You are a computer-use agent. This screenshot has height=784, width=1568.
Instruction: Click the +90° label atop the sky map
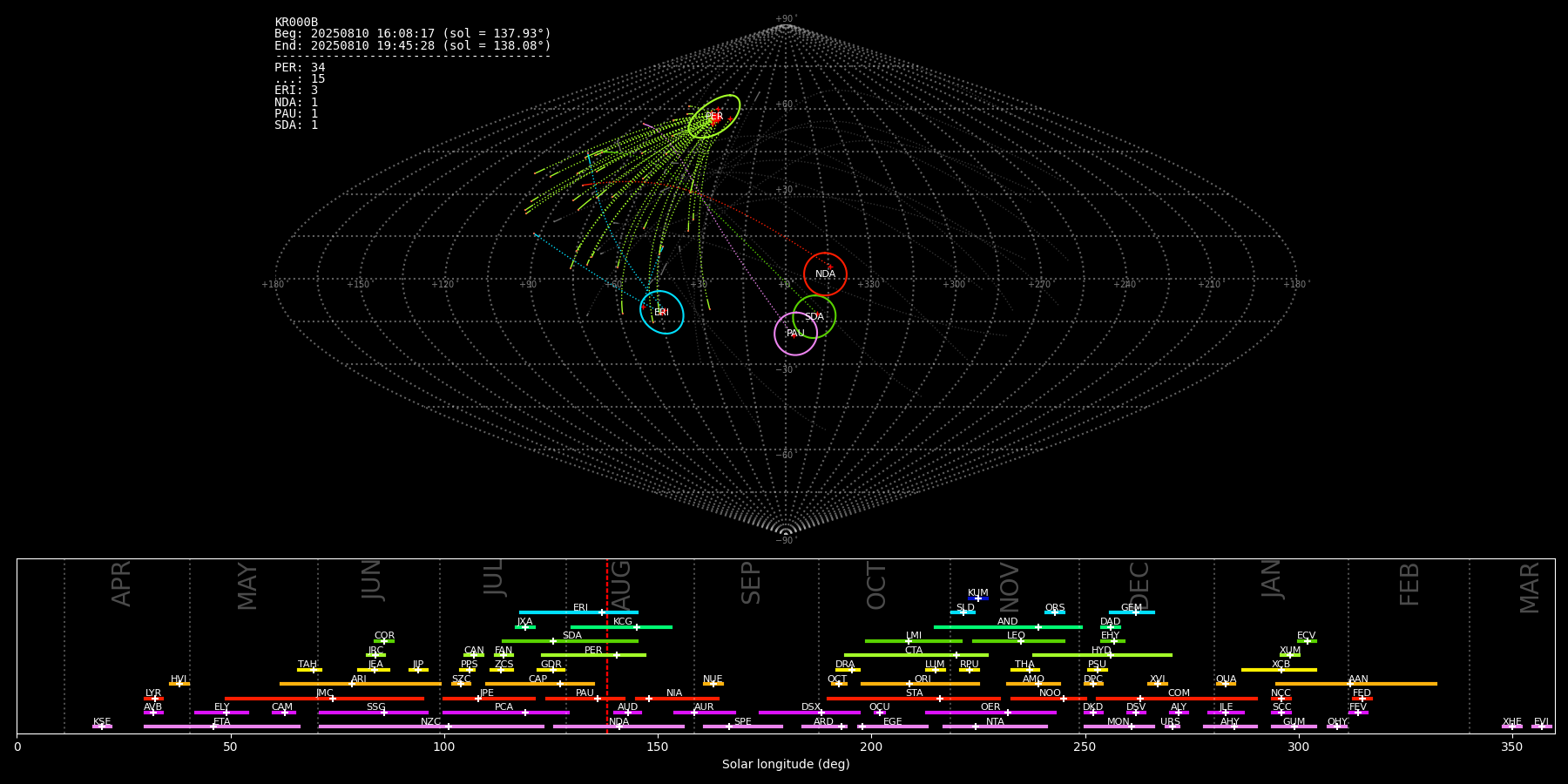point(786,19)
